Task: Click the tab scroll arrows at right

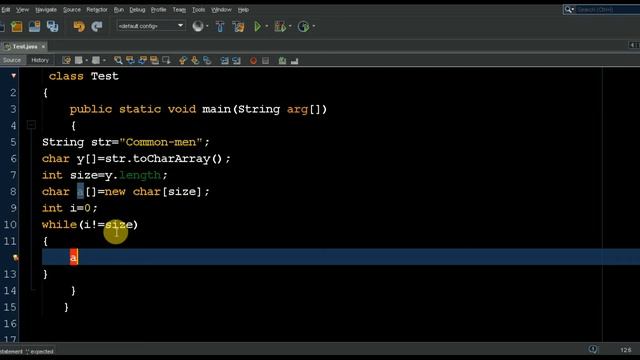Action: tap(634, 44)
